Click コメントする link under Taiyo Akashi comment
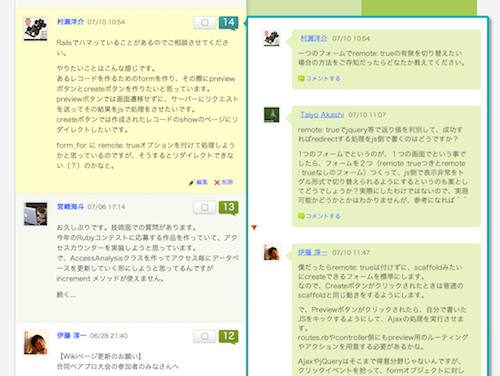 323,216
